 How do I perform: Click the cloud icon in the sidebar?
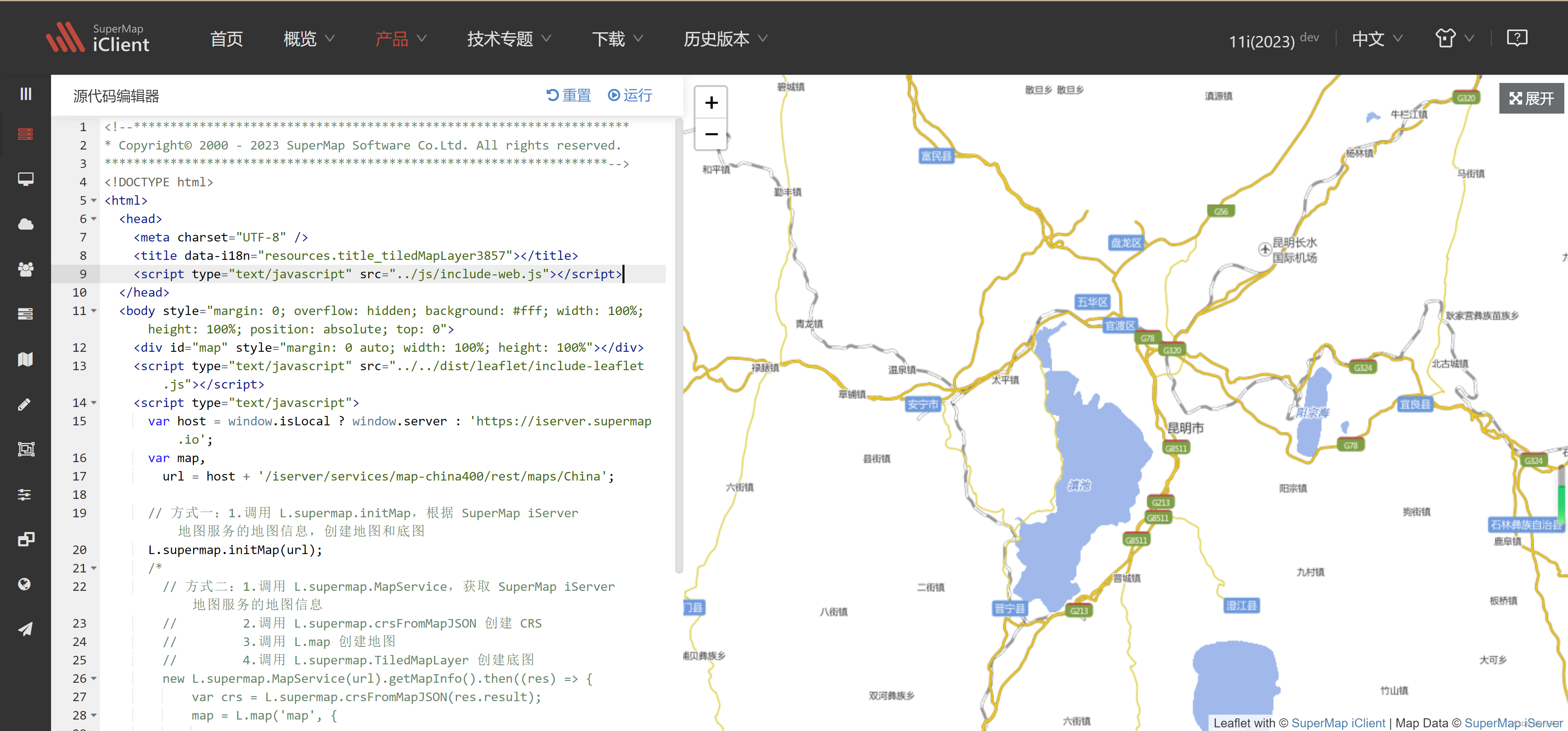(26, 224)
